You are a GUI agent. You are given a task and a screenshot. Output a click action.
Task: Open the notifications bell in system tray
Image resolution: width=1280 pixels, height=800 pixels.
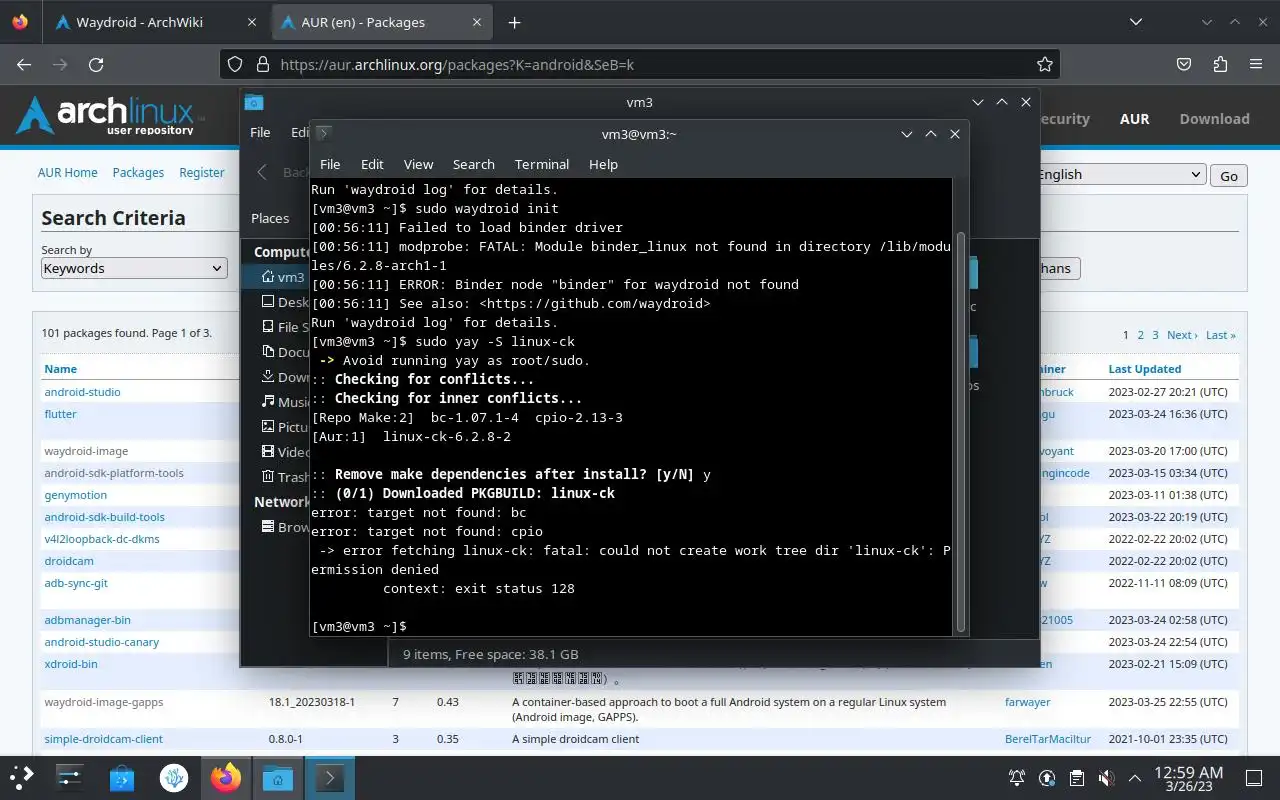pos(1017,777)
